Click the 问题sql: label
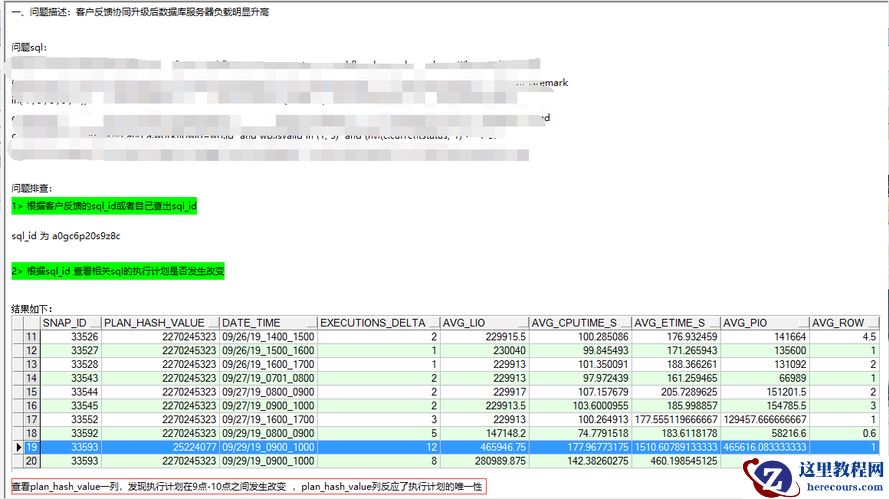Image resolution: width=889 pixels, height=499 pixels. 29,47
